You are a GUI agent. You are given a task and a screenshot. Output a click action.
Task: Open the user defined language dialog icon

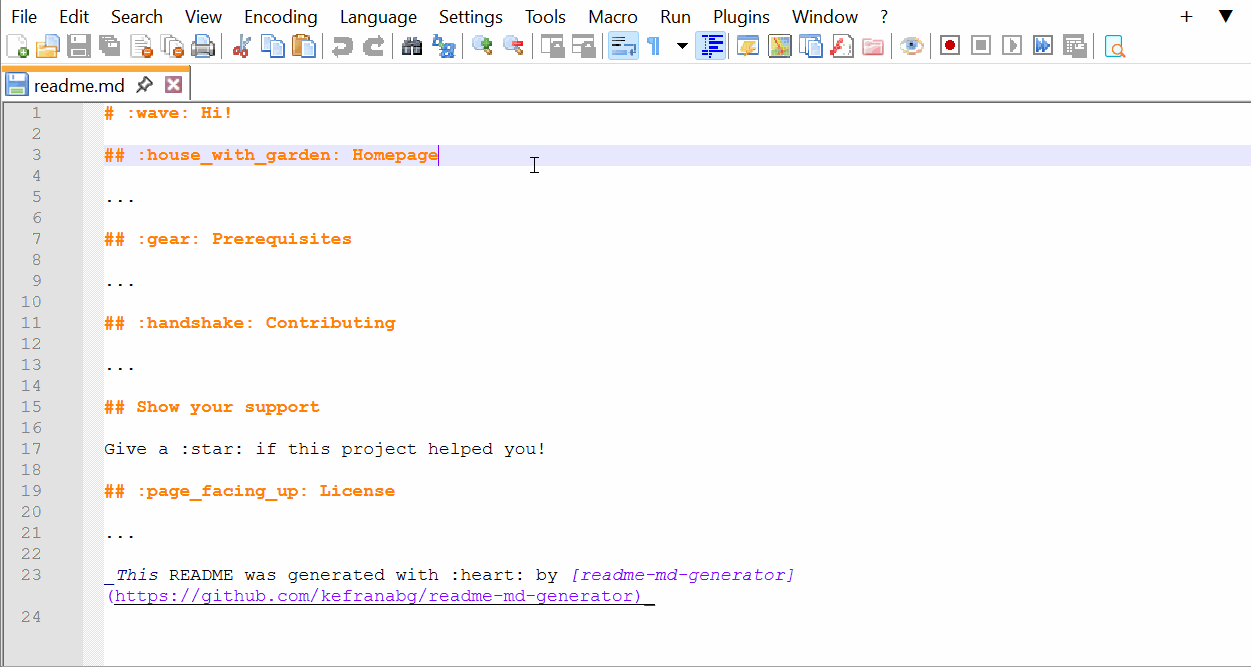point(748,45)
